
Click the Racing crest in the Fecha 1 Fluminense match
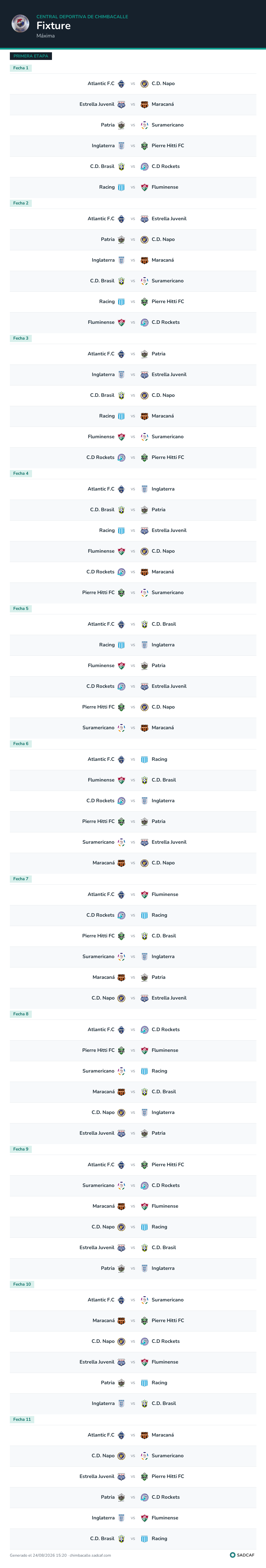tap(121, 187)
